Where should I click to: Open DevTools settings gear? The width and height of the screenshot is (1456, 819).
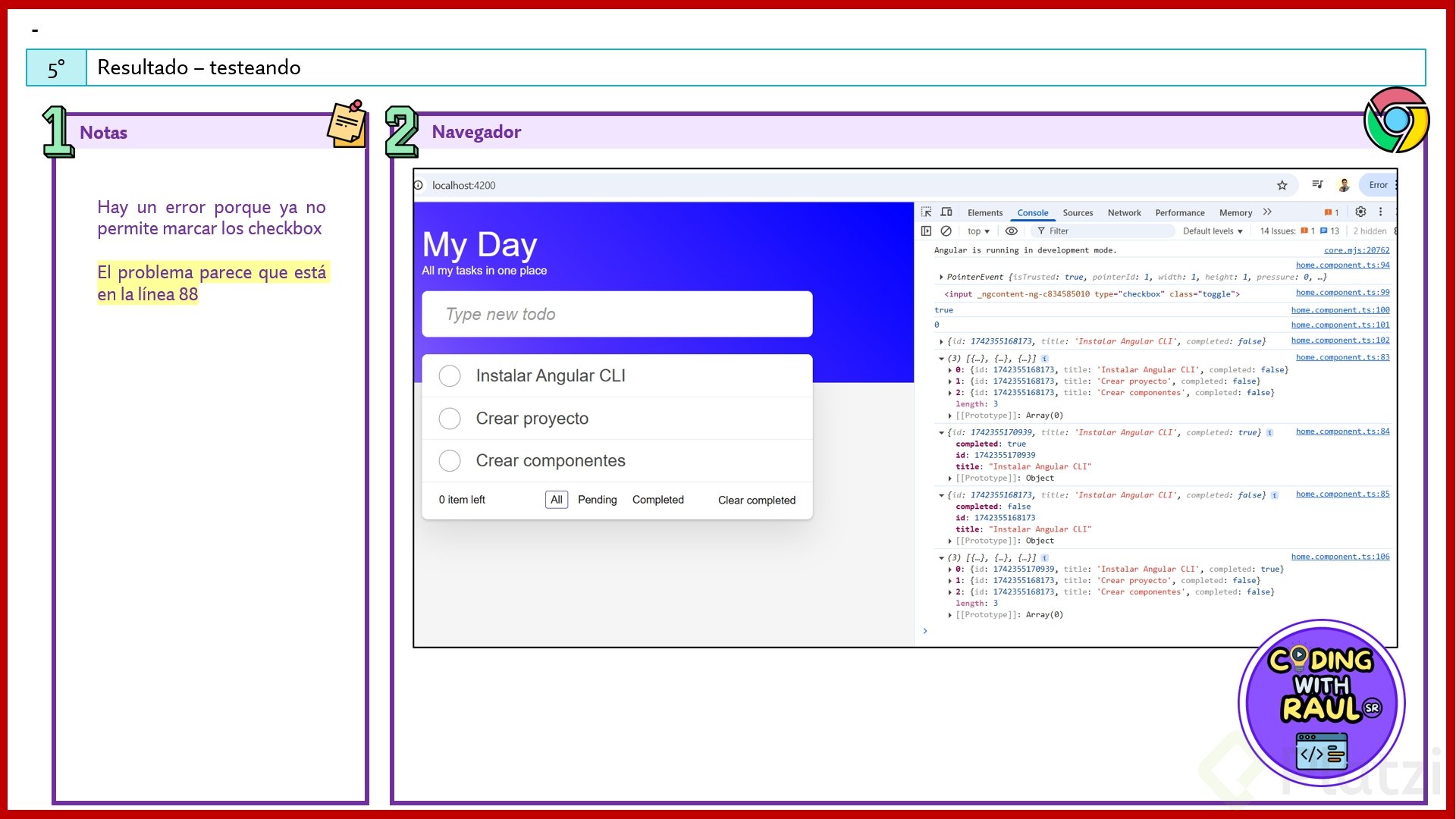(x=1360, y=212)
